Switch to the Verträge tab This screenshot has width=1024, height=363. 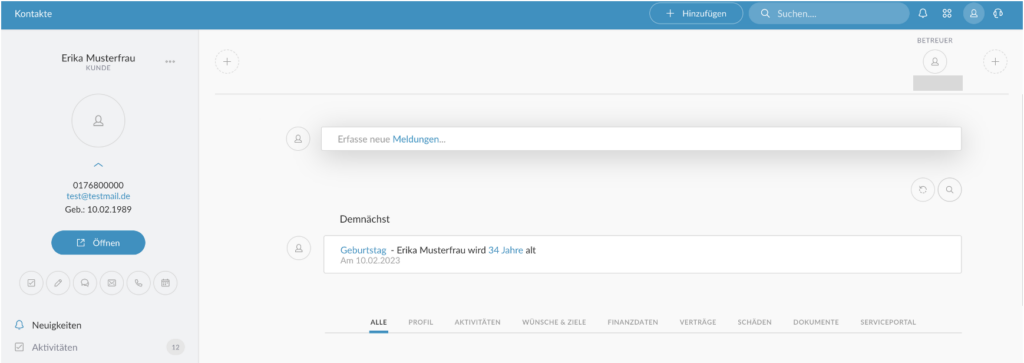(x=697, y=323)
